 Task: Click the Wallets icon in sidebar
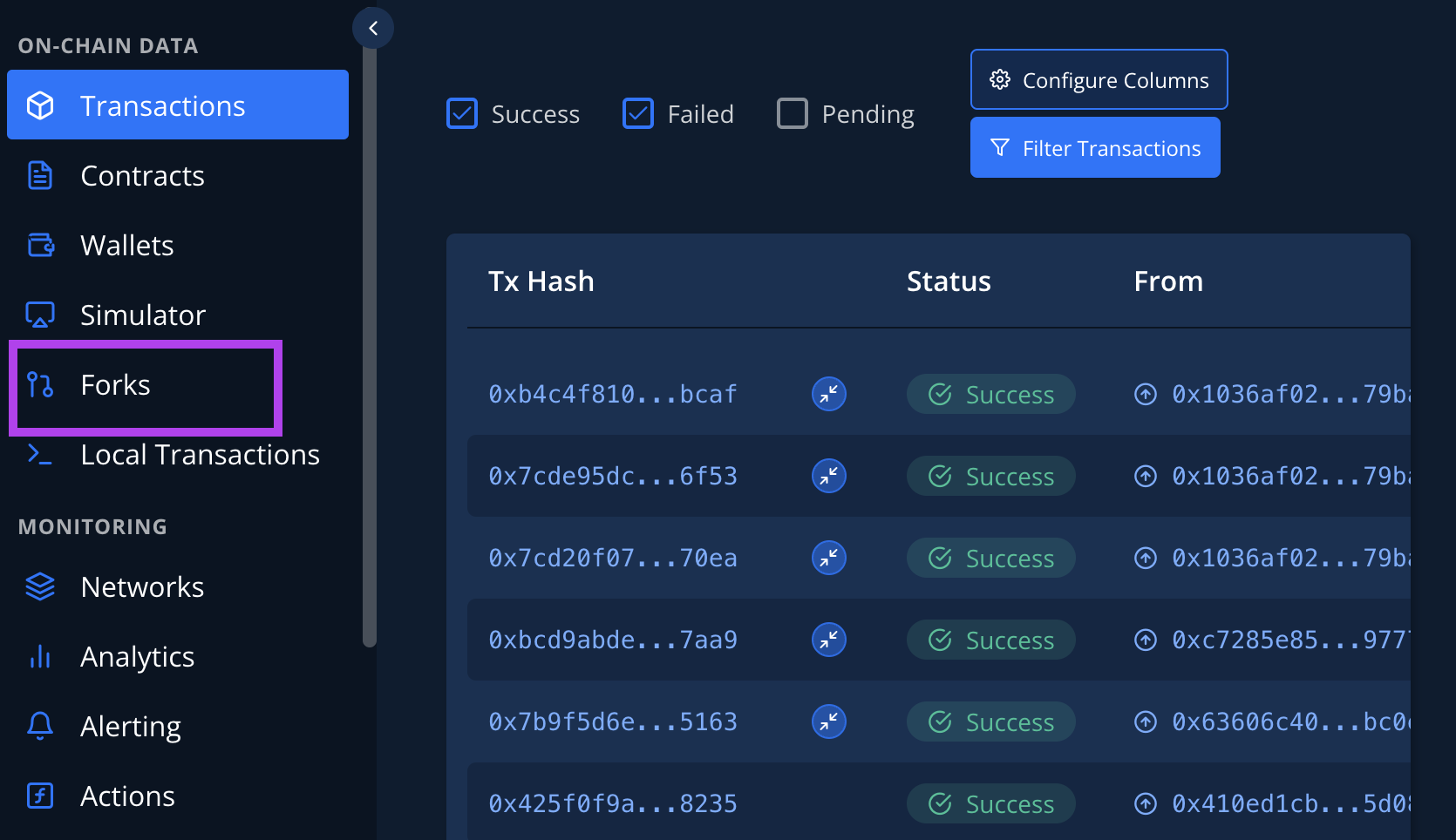(x=40, y=245)
